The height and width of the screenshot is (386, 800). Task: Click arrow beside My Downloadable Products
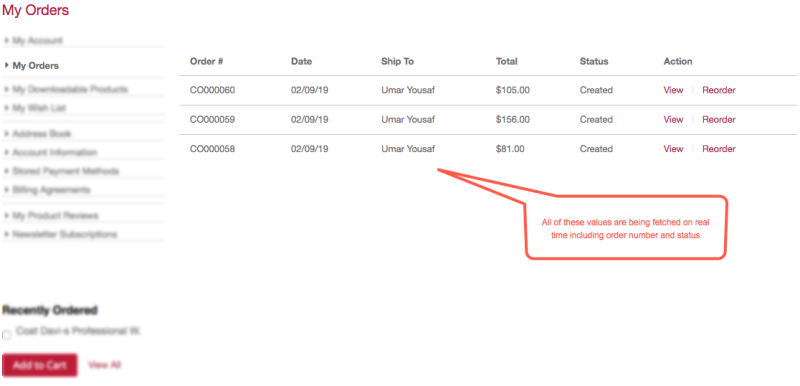click(x=7, y=89)
